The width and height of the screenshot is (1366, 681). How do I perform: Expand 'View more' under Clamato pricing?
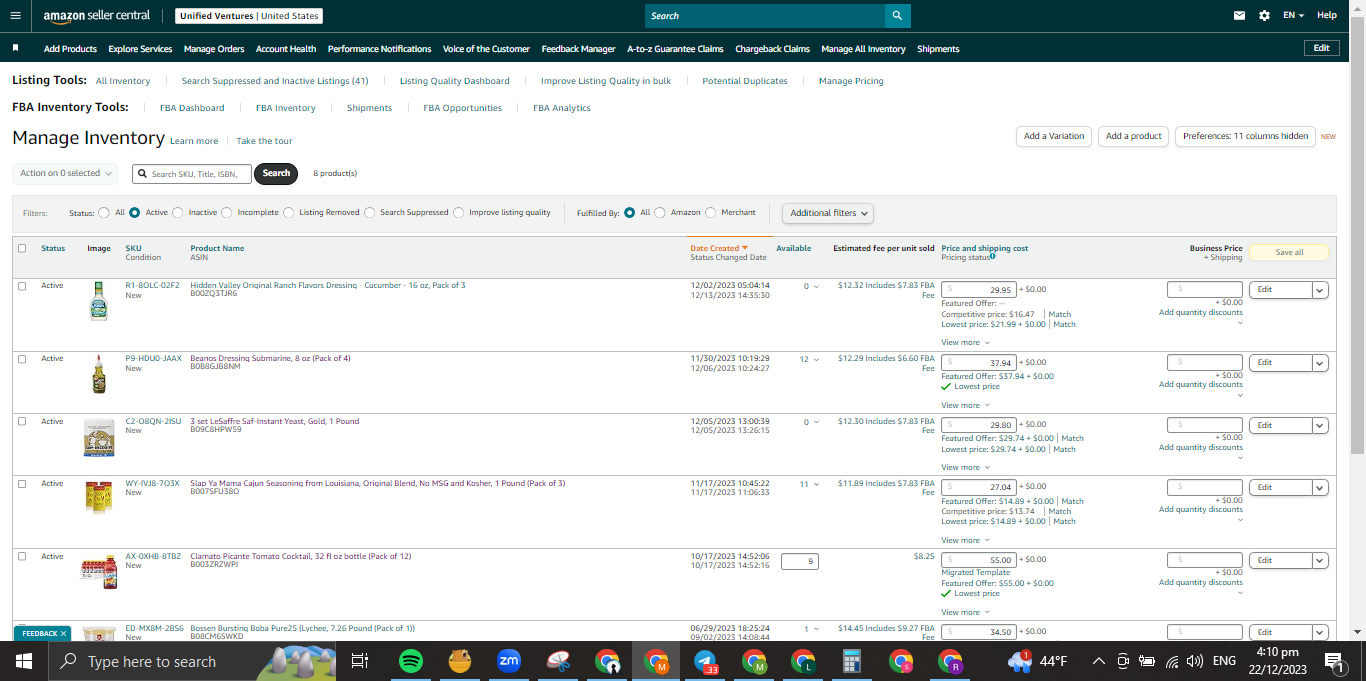[x=966, y=612]
